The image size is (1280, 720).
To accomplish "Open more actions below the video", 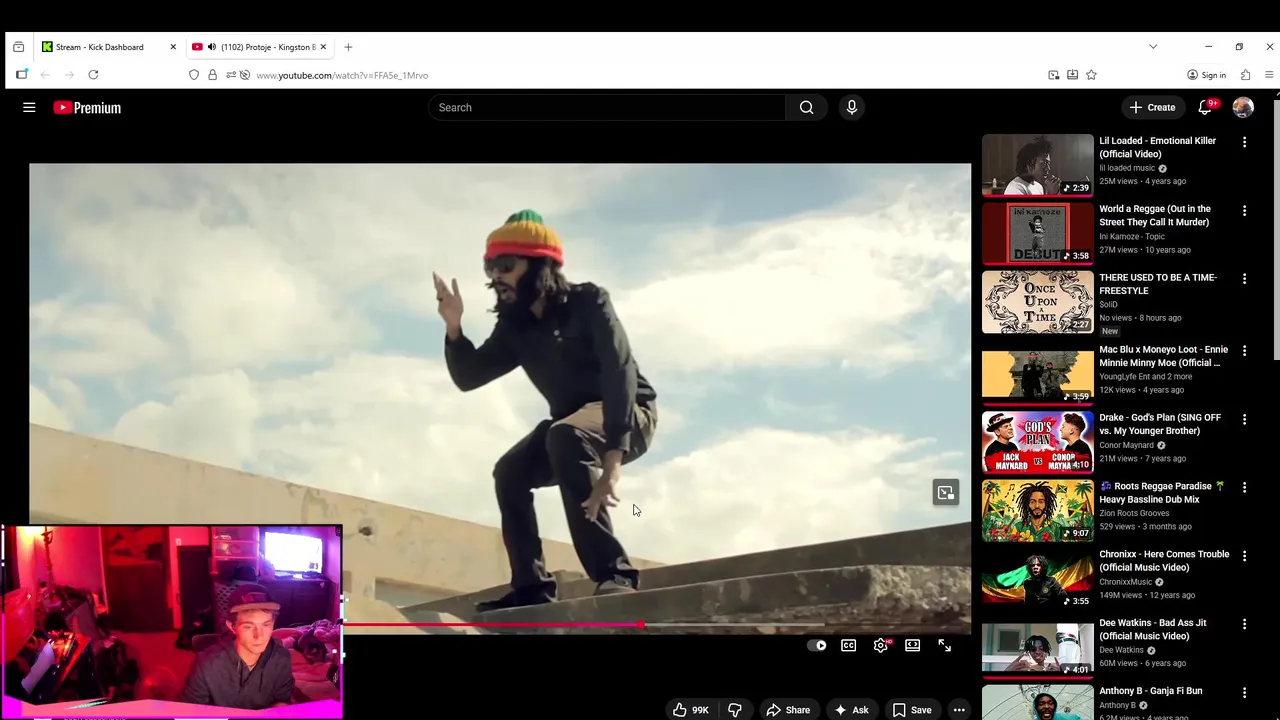I will pos(959,710).
